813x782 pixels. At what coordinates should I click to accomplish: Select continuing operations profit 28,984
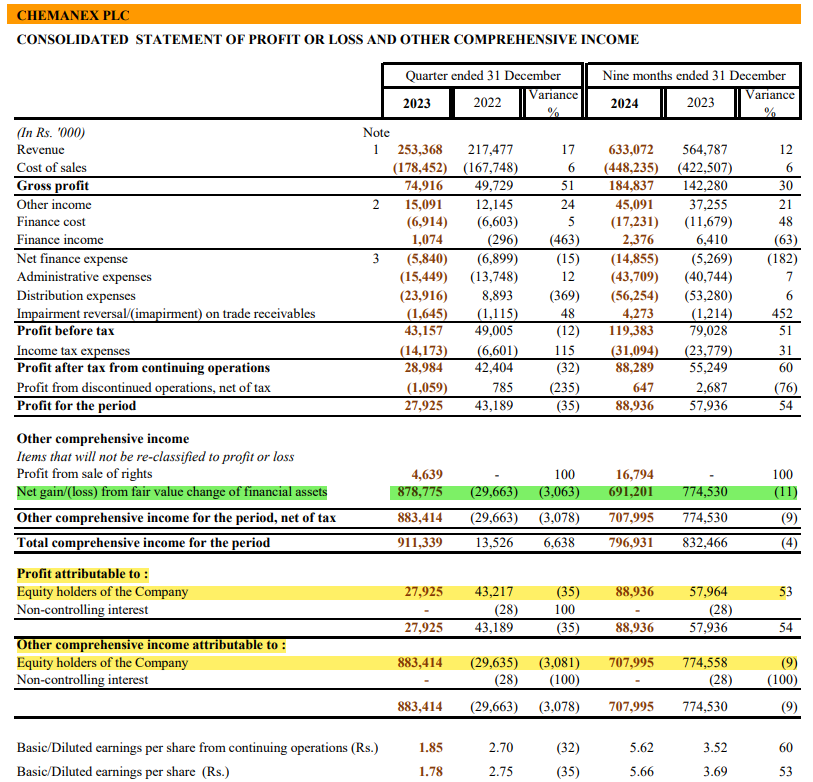click(x=424, y=368)
